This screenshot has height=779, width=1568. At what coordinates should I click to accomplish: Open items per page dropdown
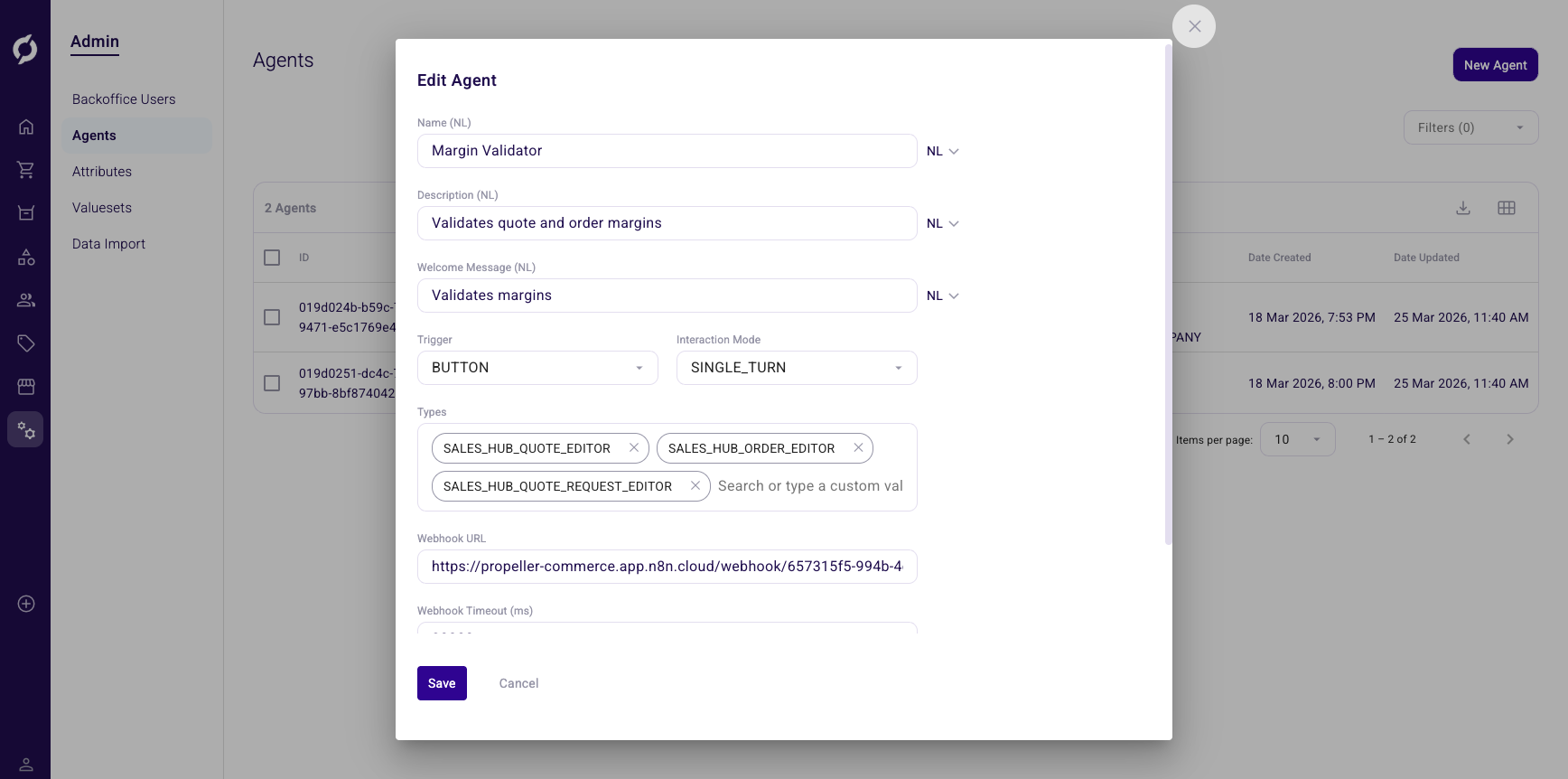(1297, 439)
